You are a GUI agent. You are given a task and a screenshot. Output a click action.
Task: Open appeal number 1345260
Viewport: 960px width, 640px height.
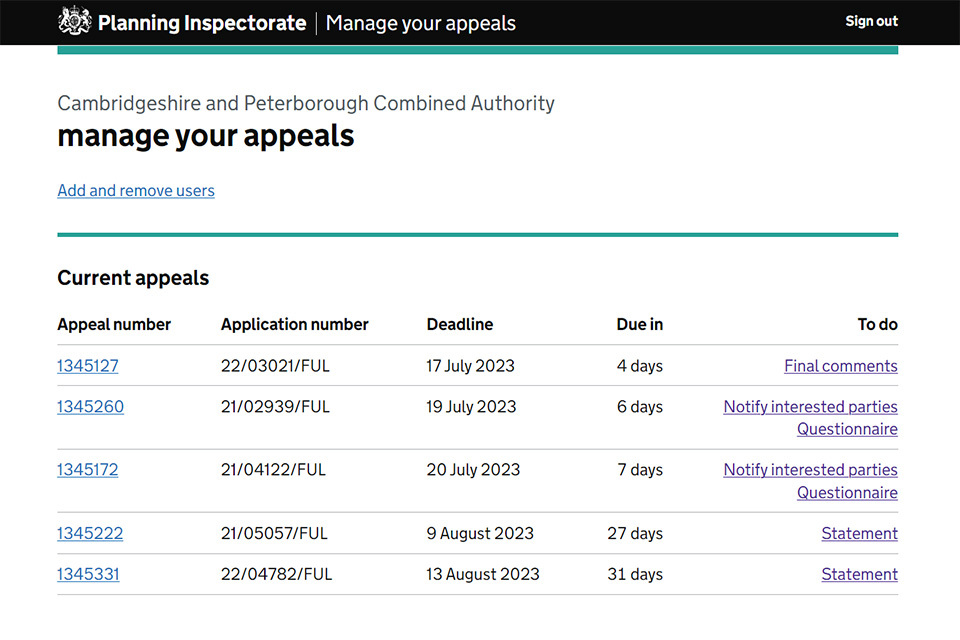point(91,407)
